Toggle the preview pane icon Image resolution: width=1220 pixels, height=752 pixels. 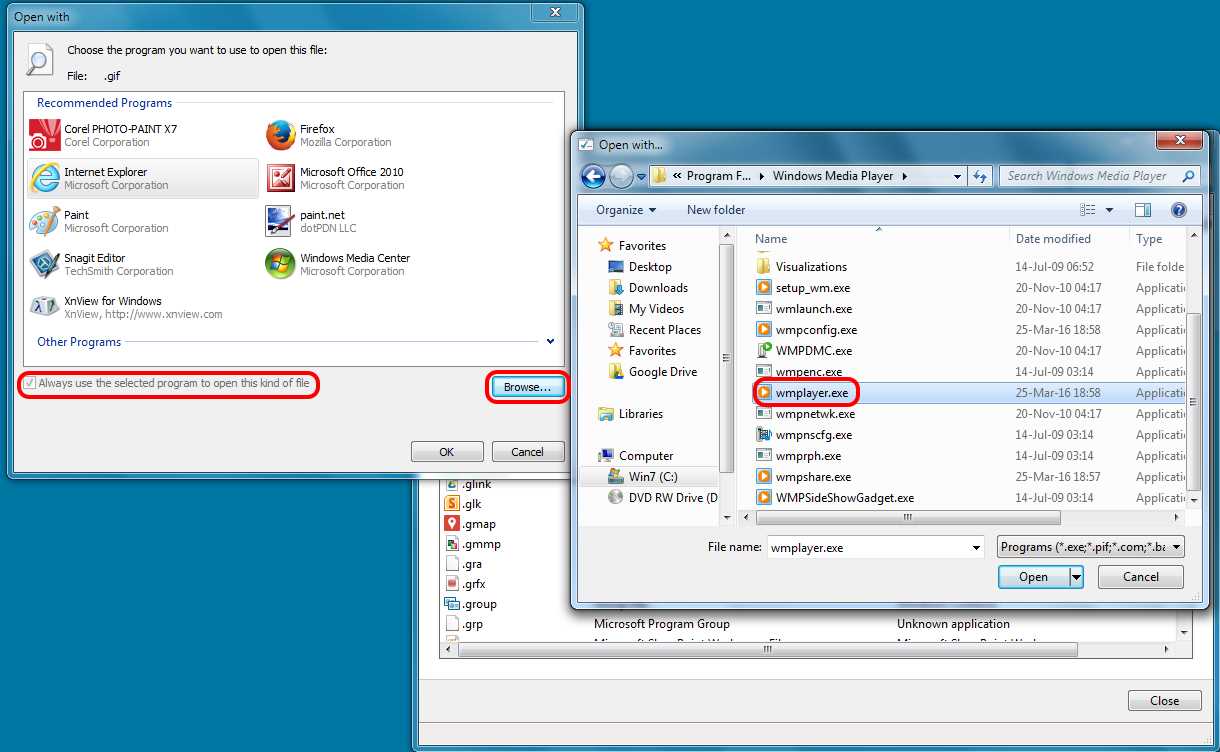point(1143,210)
